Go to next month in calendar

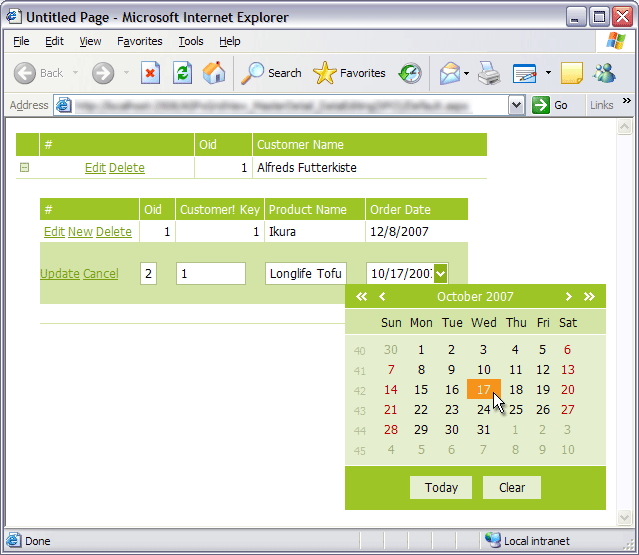569,297
